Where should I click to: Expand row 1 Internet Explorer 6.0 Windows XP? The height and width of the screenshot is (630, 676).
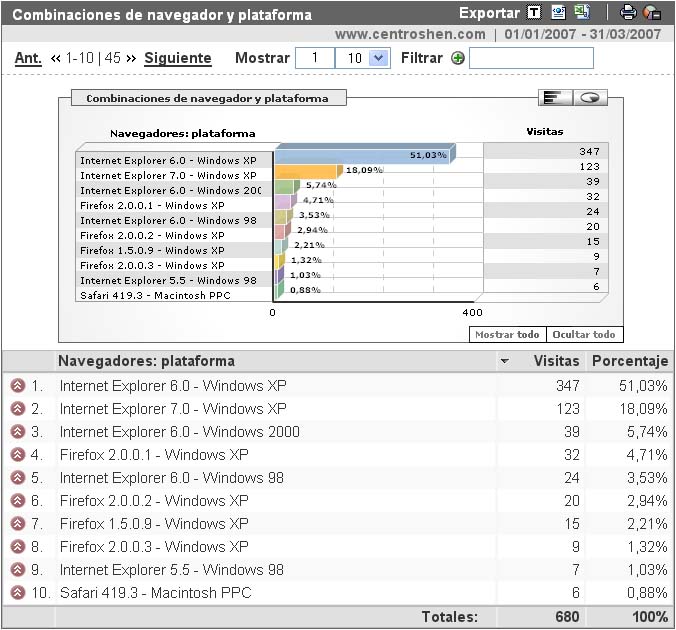(17, 386)
